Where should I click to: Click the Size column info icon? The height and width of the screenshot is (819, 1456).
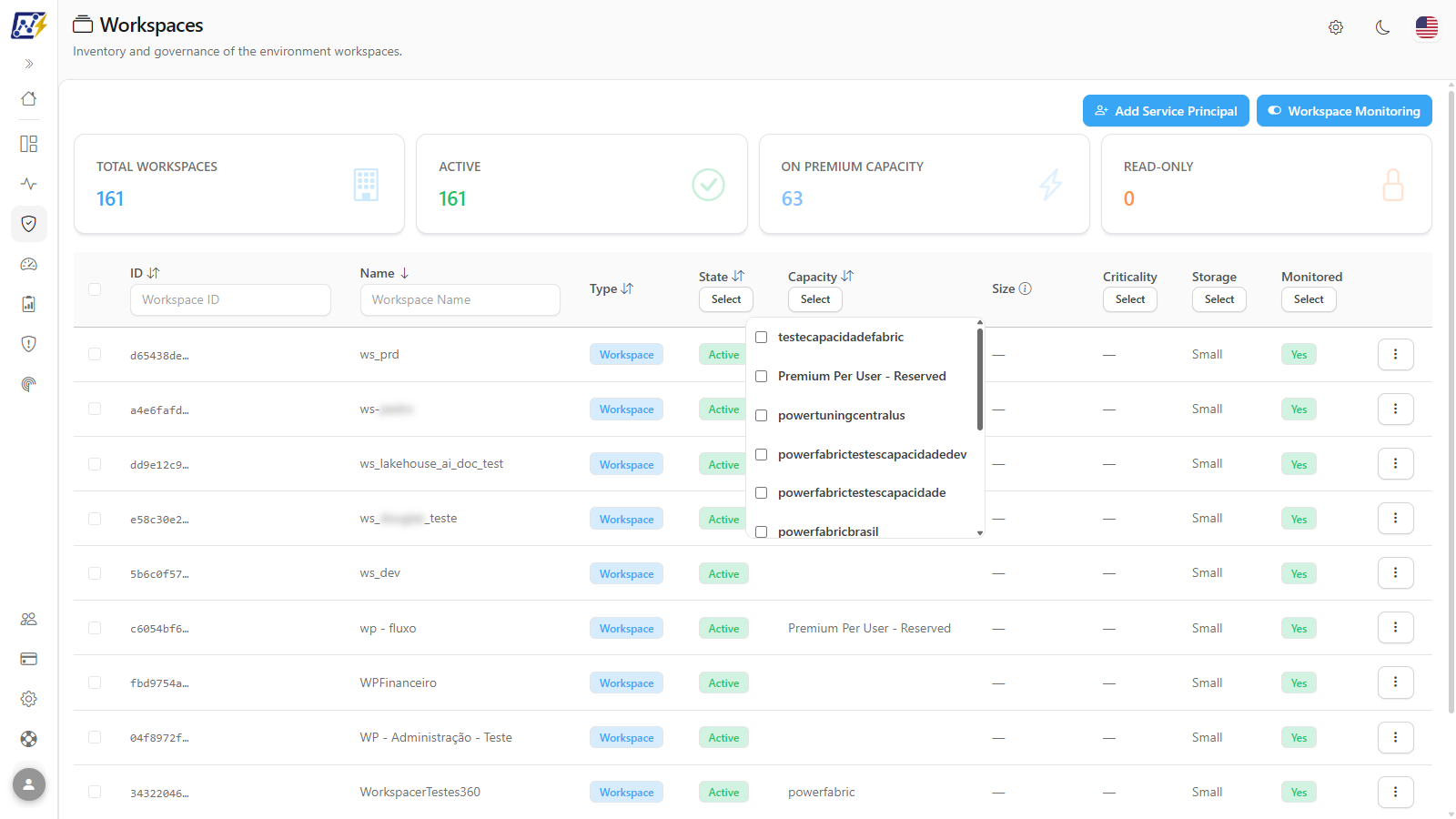1026,288
